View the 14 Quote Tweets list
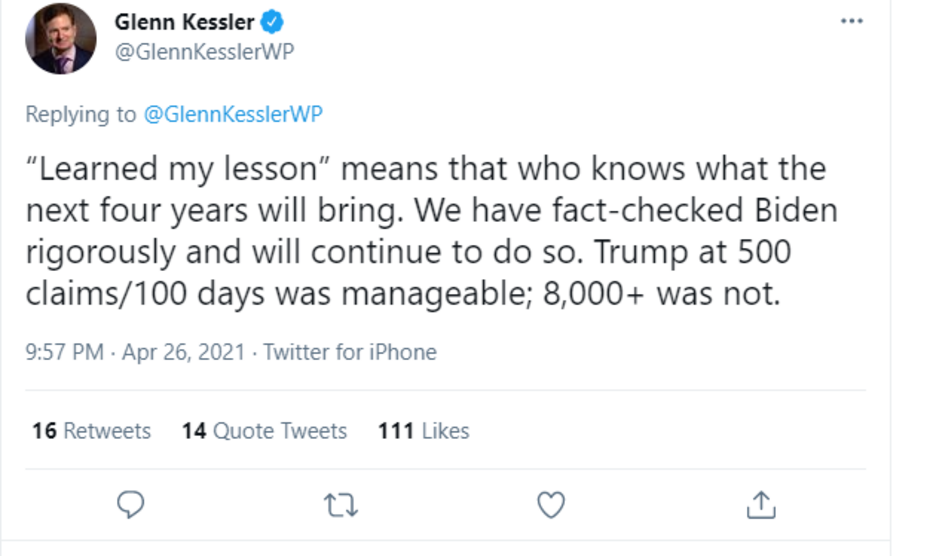This screenshot has width=930, height=556. pos(264,431)
